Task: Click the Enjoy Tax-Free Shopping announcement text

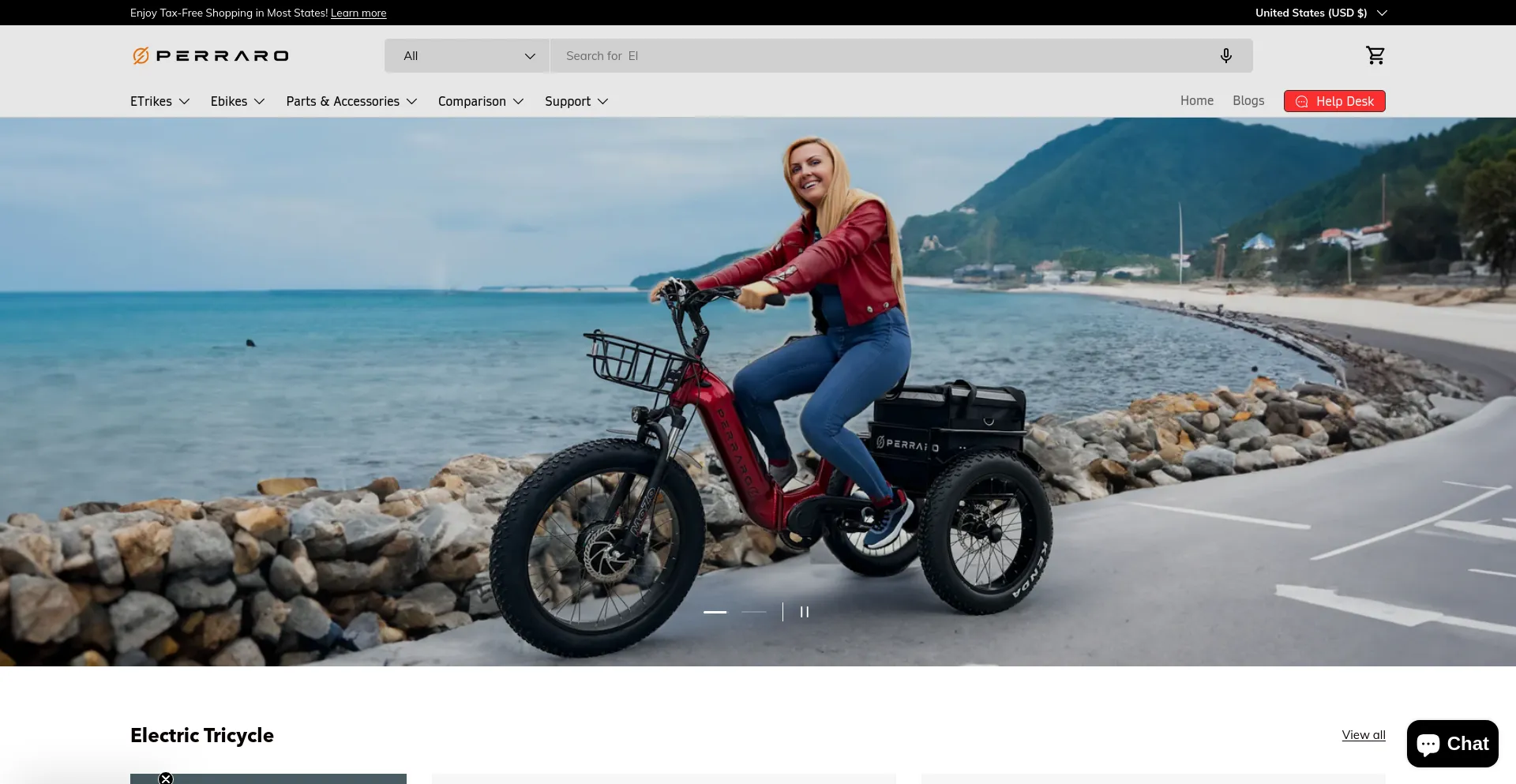Action: click(x=229, y=13)
